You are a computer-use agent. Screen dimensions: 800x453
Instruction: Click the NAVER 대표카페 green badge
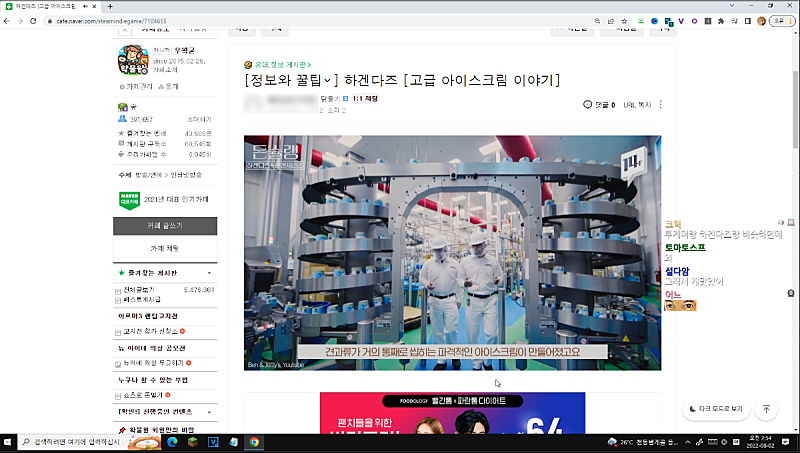coord(129,200)
